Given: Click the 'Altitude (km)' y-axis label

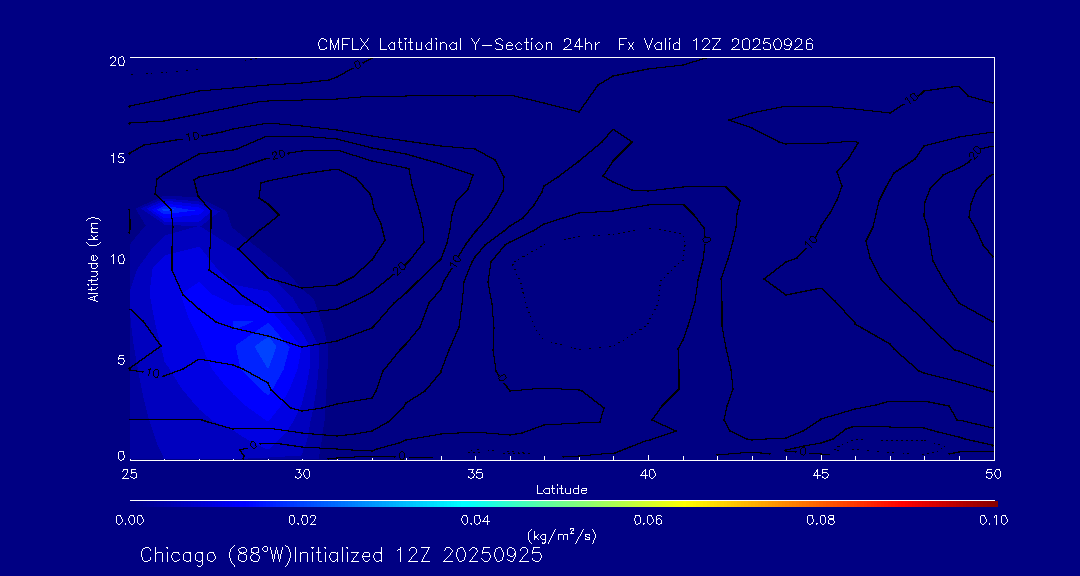Looking at the screenshot, I should (x=93, y=259).
